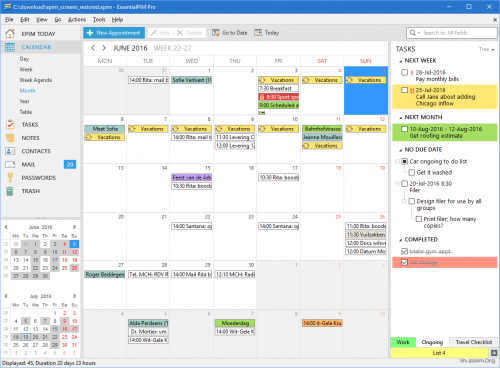Click the Edit pencil icon
Image resolution: width=500 pixels, height=368 pixels.
[154, 33]
